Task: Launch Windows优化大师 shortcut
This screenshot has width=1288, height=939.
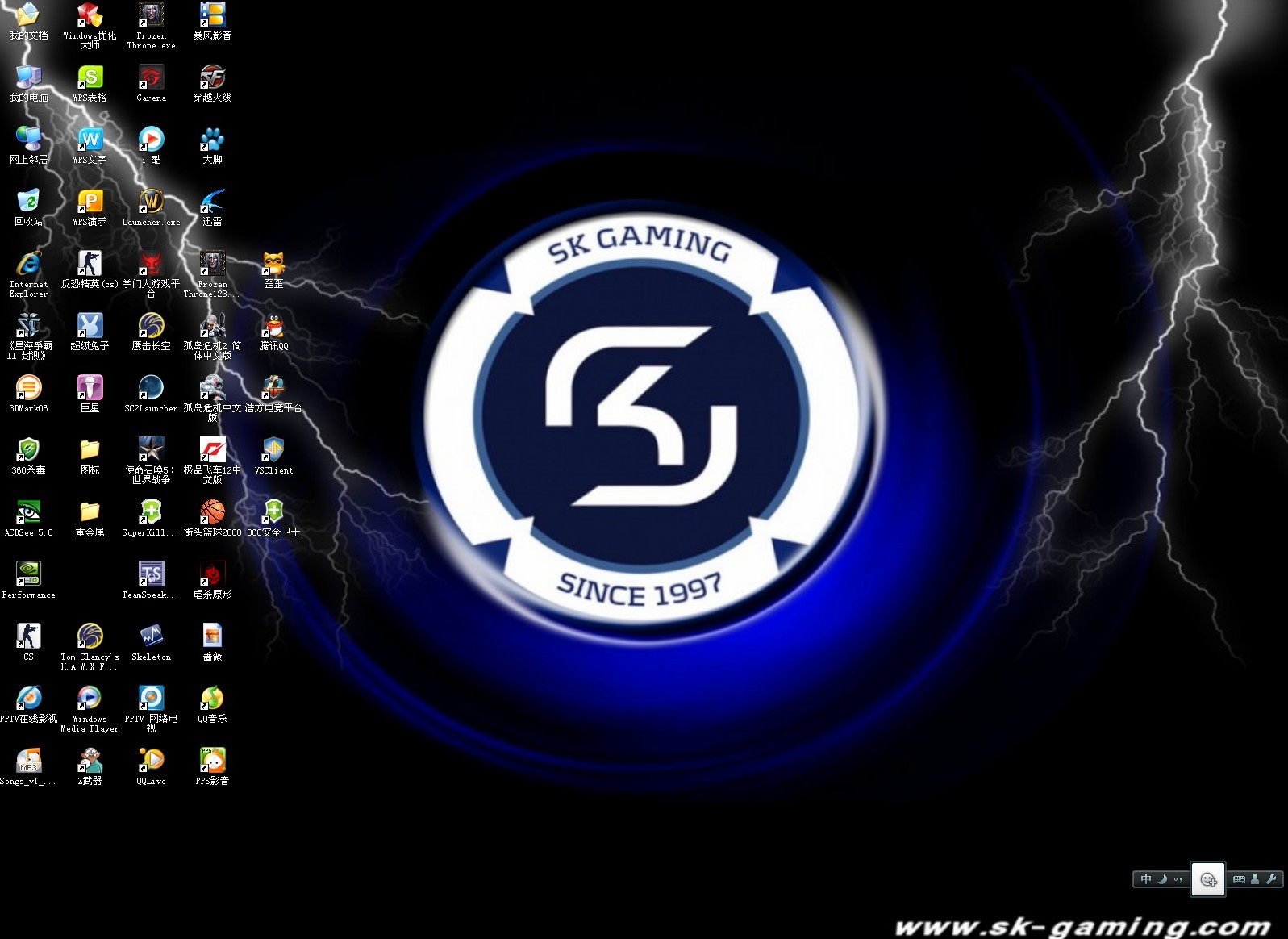Action: click(x=90, y=15)
